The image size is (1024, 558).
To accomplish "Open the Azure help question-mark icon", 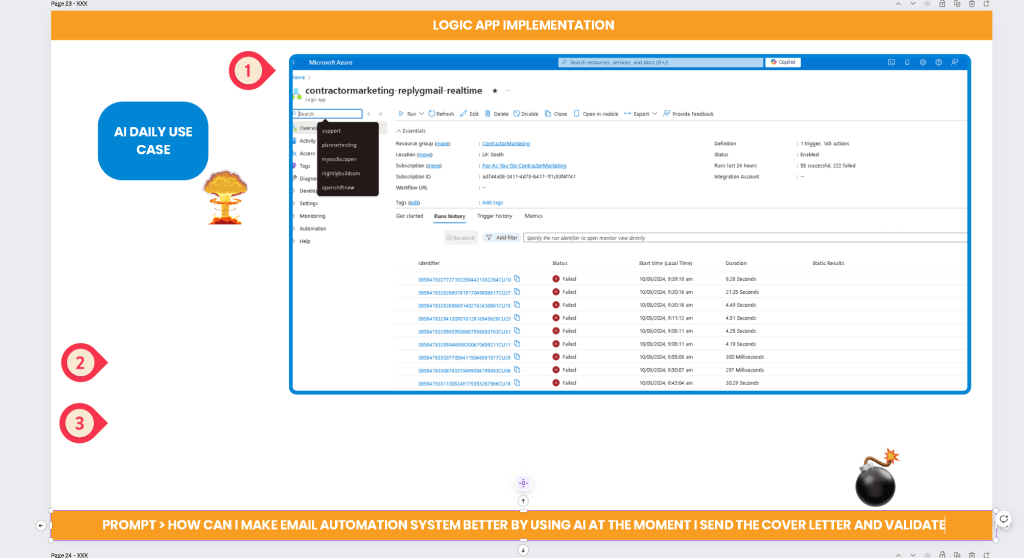I will tap(938, 63).
